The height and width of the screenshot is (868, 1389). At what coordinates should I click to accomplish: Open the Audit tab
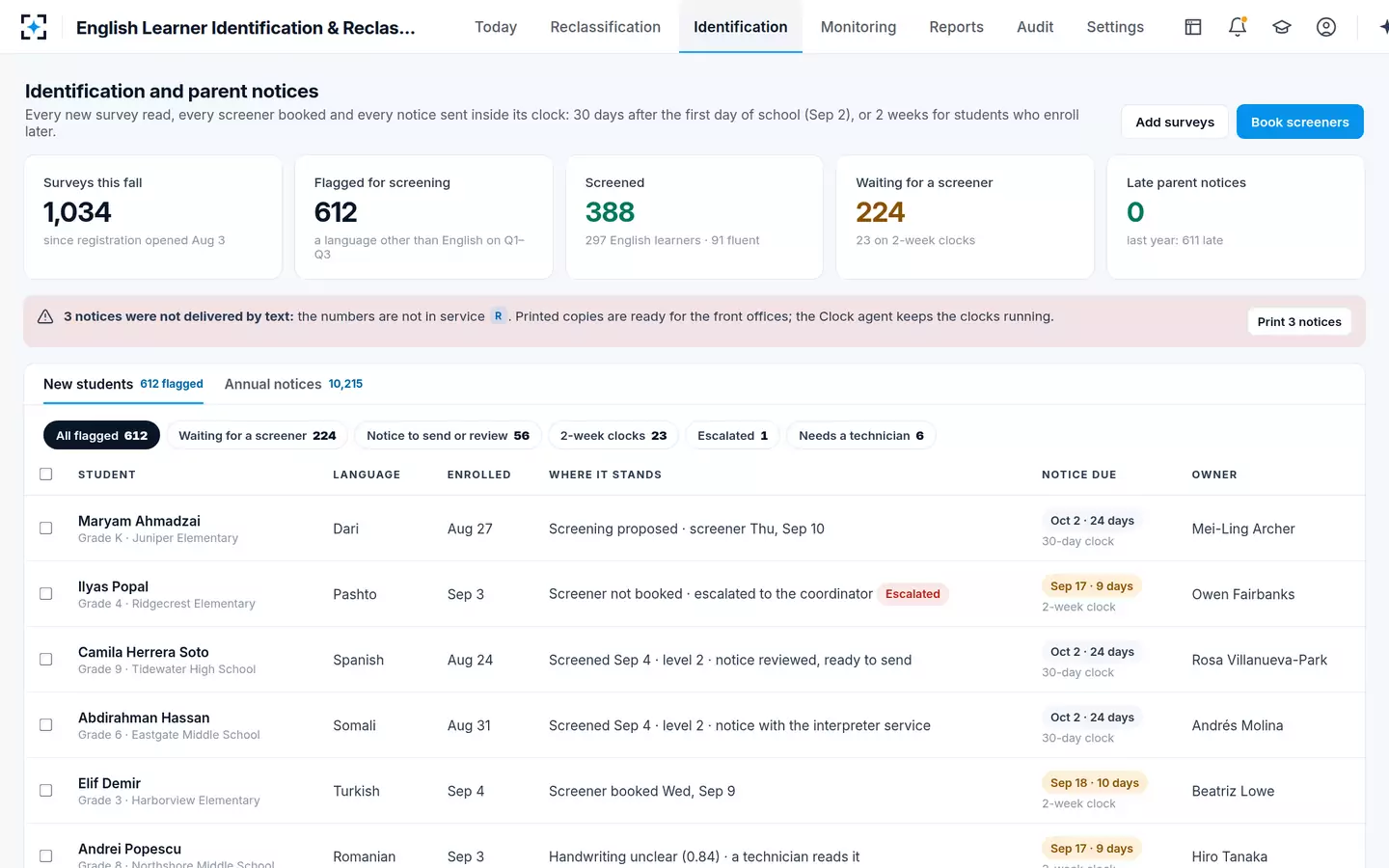[x=1035, y=27]
